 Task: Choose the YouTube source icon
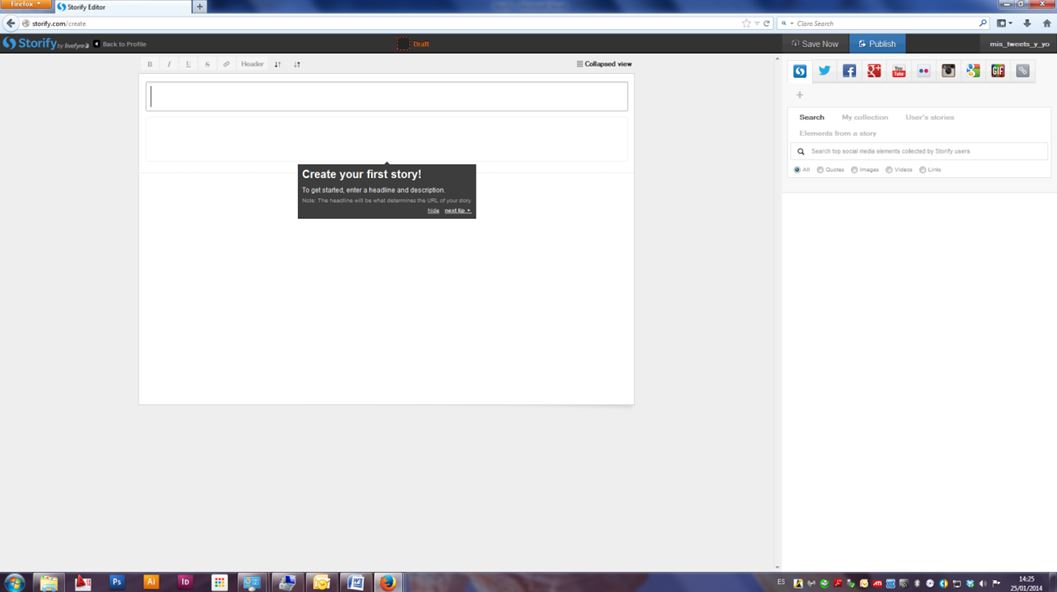pyautogui.click(x=898, y=71)
